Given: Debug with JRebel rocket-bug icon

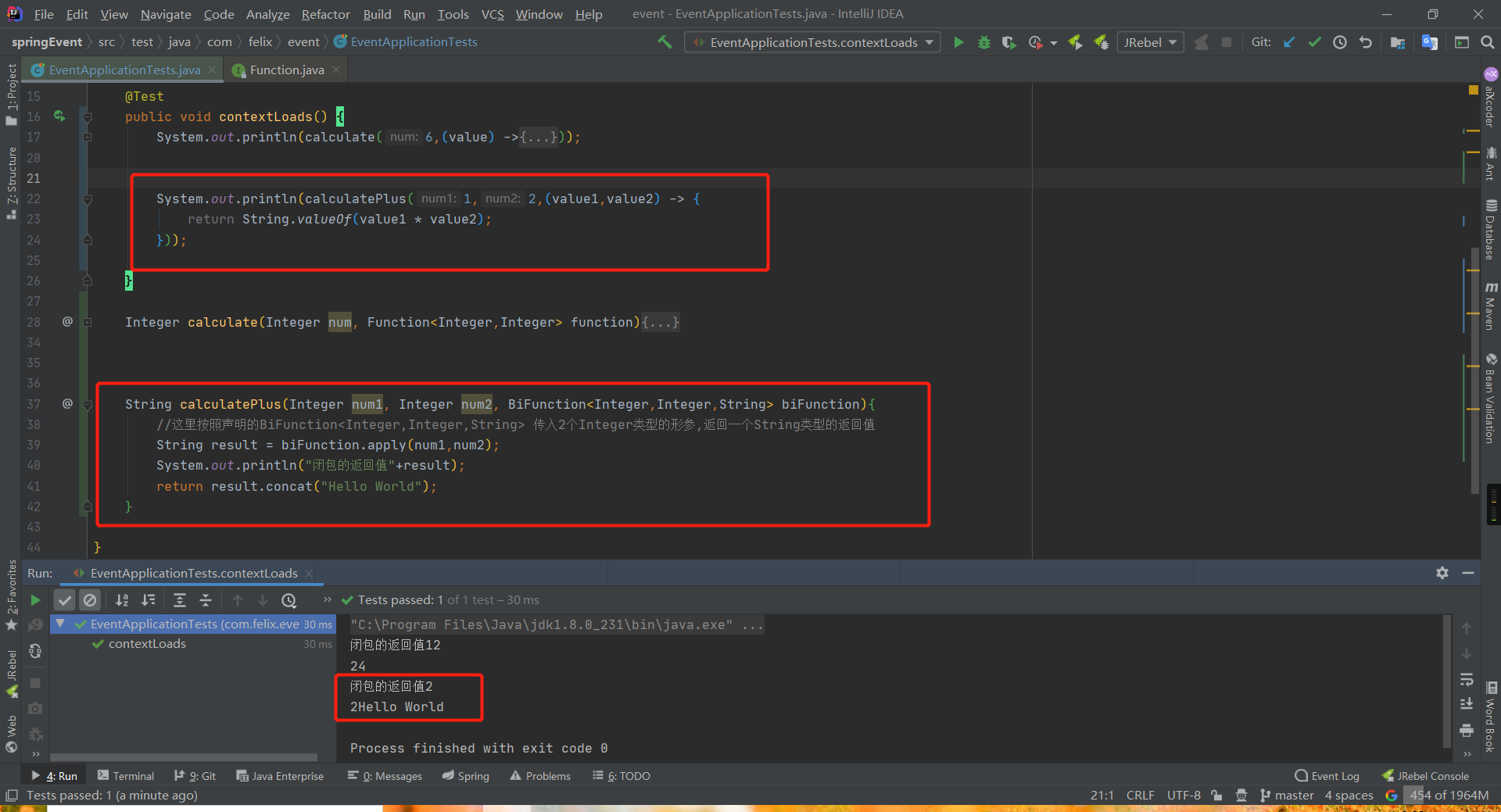Looking at the screenshot, I should coord(1101,42).
